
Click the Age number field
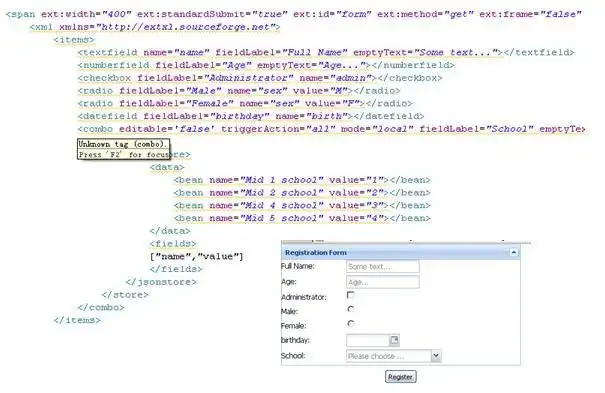(x=382, y=282)
